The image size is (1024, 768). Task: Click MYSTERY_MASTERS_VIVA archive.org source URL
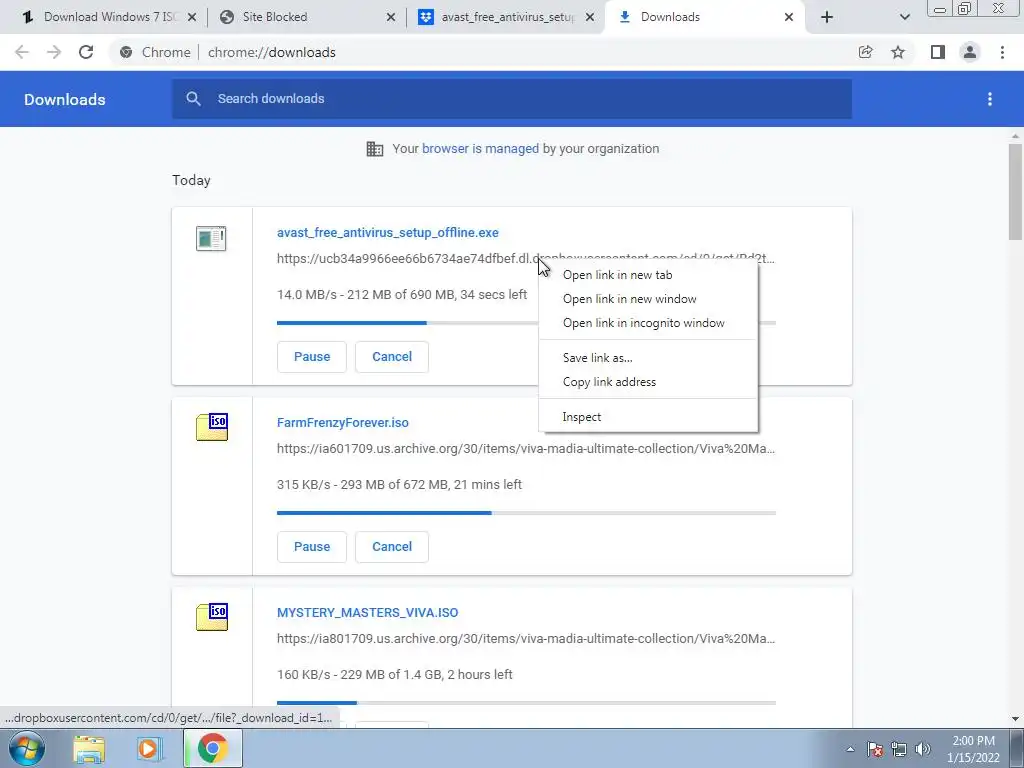[x=526, y=639]
